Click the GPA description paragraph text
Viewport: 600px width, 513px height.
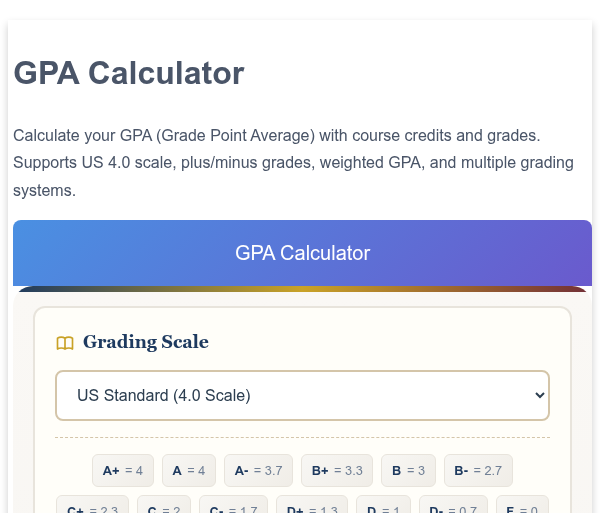(x=293, y=163)
